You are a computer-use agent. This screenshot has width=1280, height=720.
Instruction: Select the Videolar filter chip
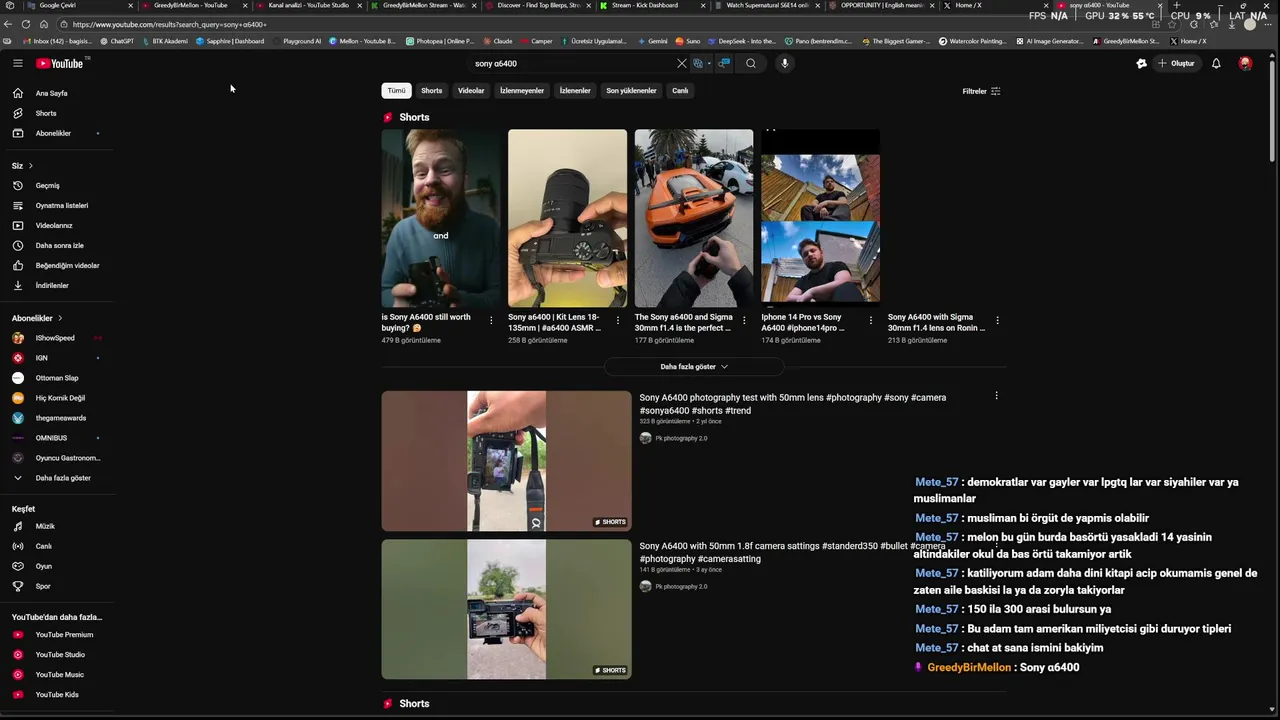click(471, 91)
